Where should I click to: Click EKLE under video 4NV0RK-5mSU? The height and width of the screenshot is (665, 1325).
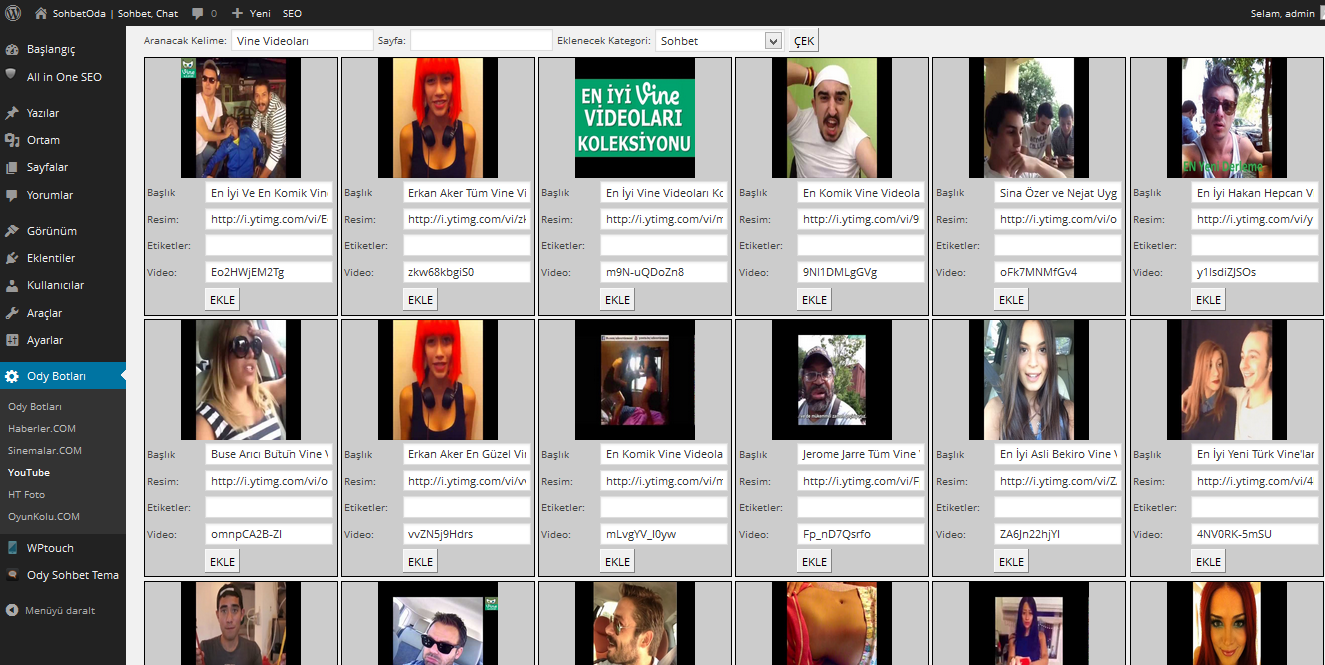click(x=1208, y=561)
